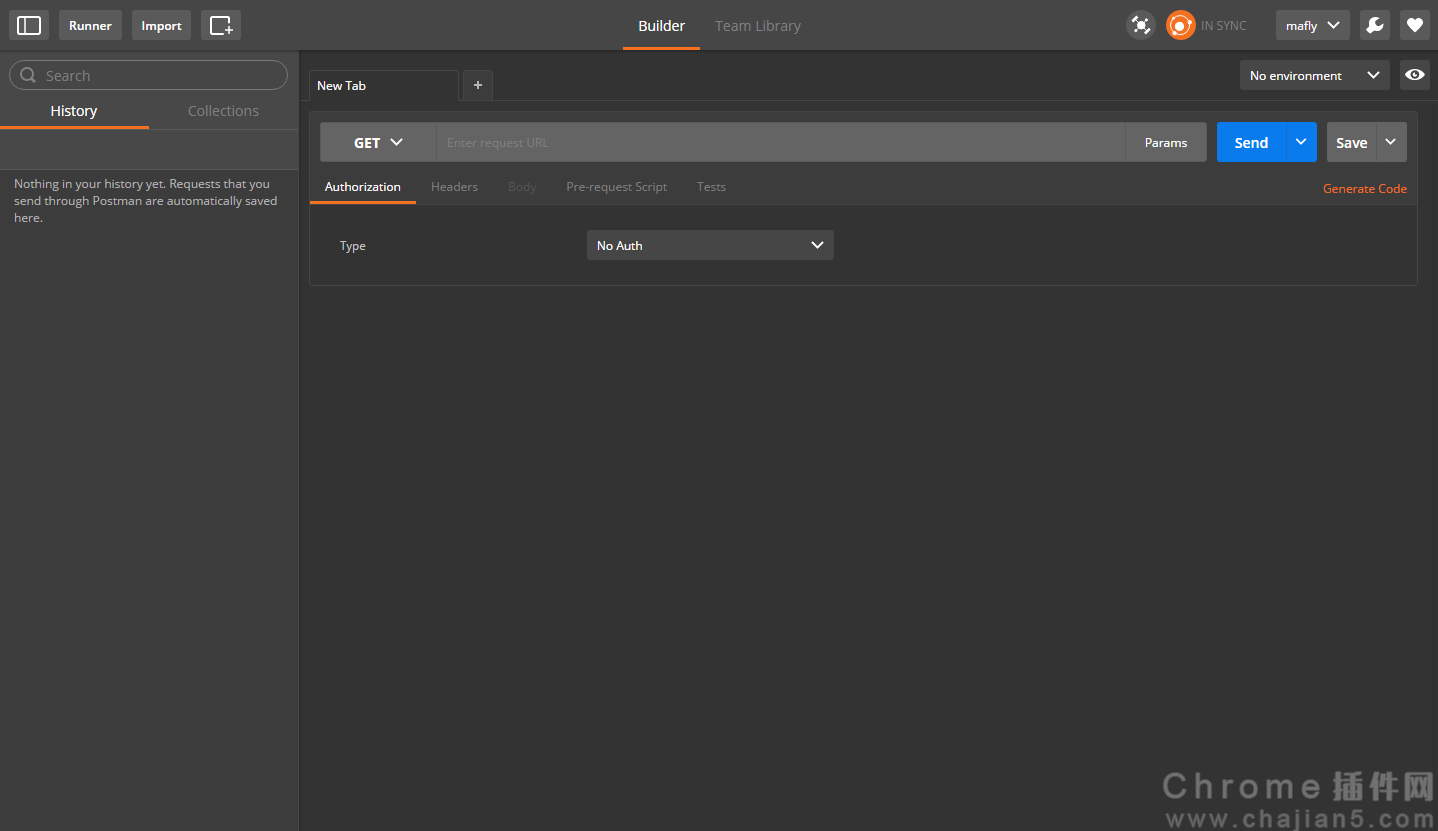Open the GET method dropdown
The height and width of the screenshot is (831, 1438).
[x=378, y=142]
